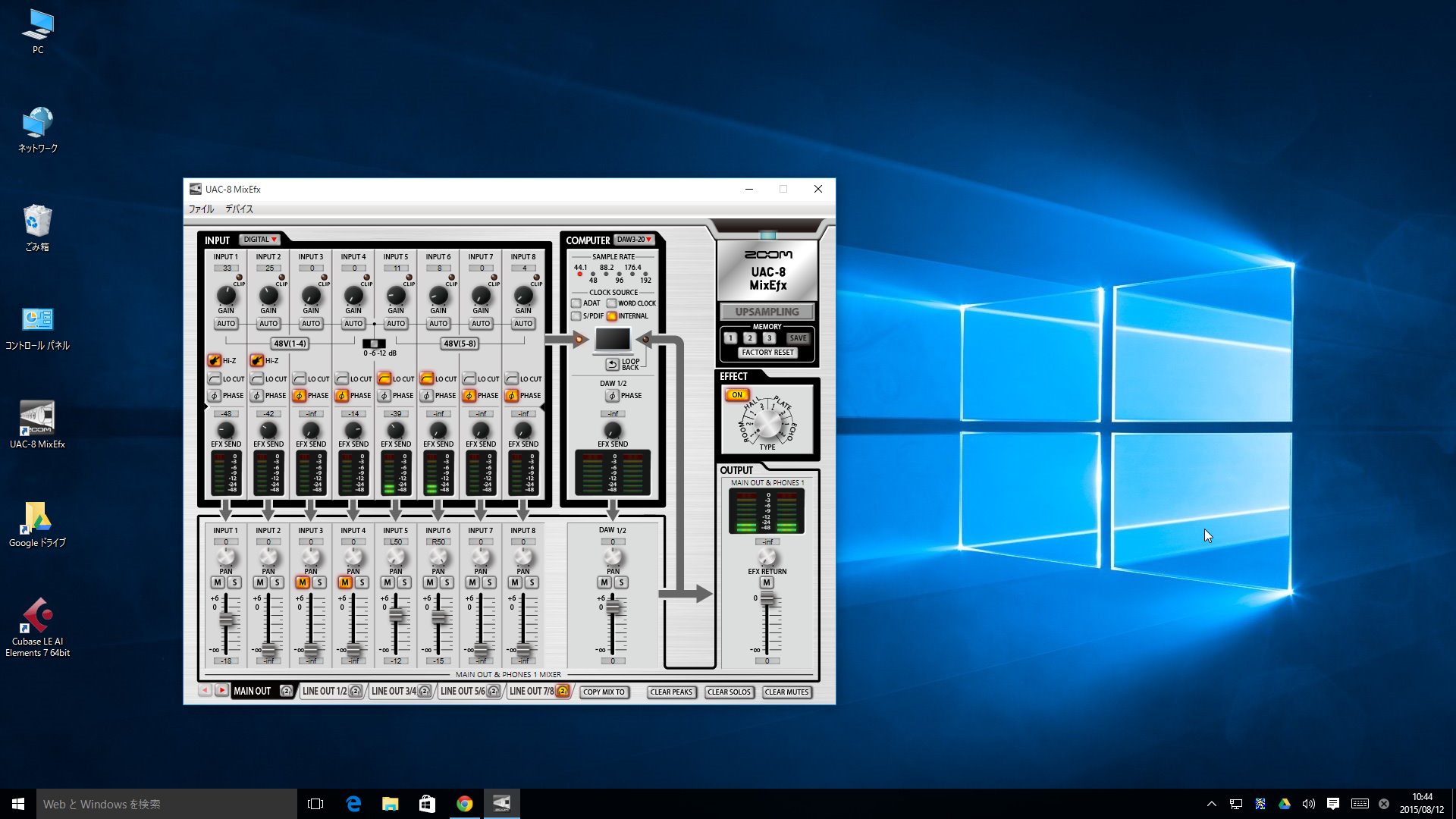
Task: Switch to the LINE OUT 3/4 mix tab
Action: tap(394, 692)
